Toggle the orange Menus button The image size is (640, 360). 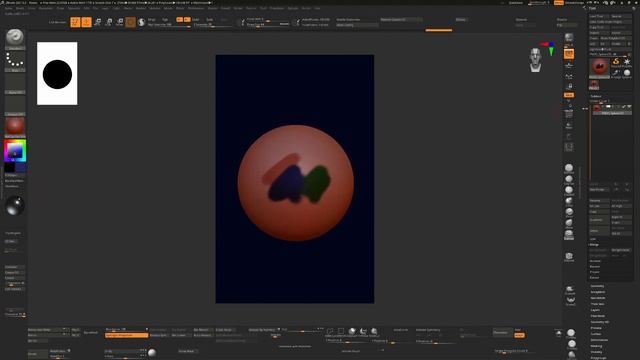point(559,3)
